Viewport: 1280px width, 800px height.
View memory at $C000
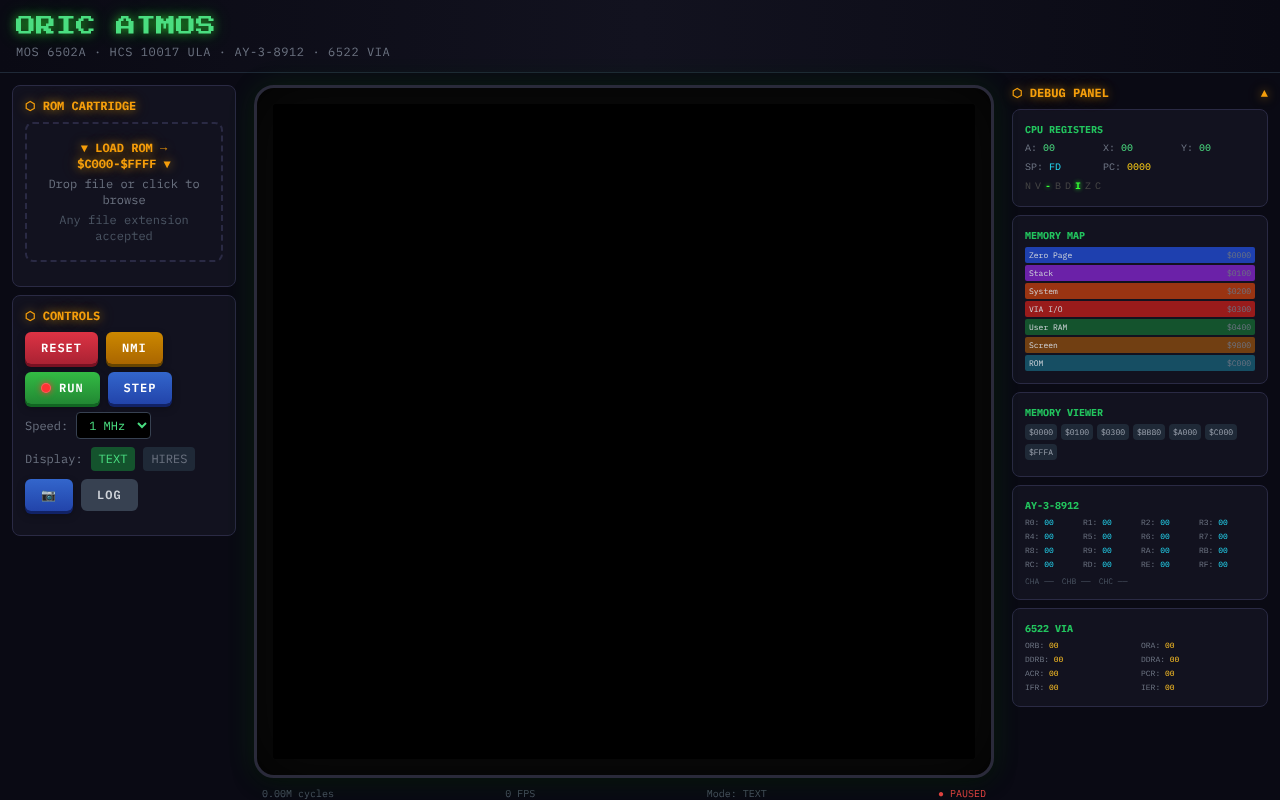click(x=1220, y=432)
